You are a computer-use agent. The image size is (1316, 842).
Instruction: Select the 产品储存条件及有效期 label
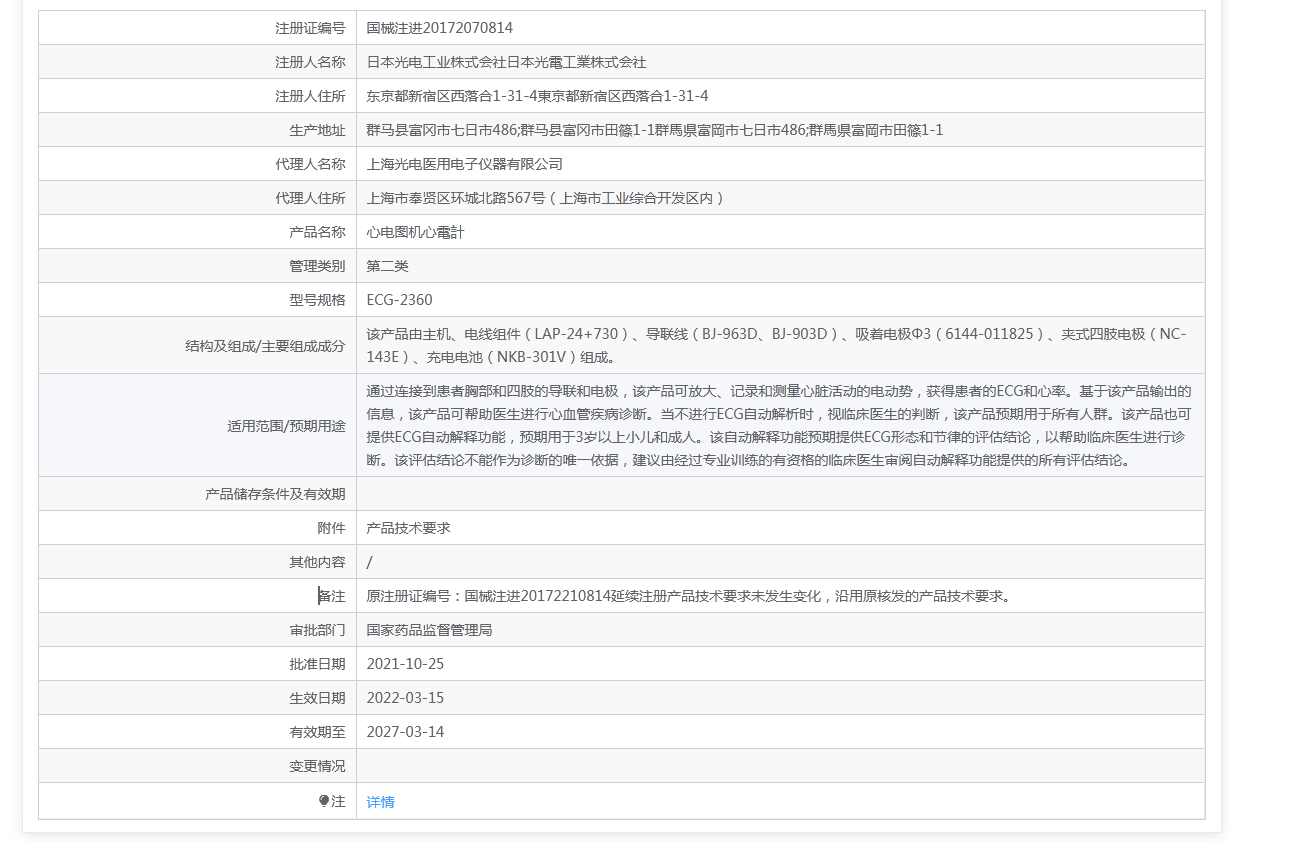click(x=275, y=494)
